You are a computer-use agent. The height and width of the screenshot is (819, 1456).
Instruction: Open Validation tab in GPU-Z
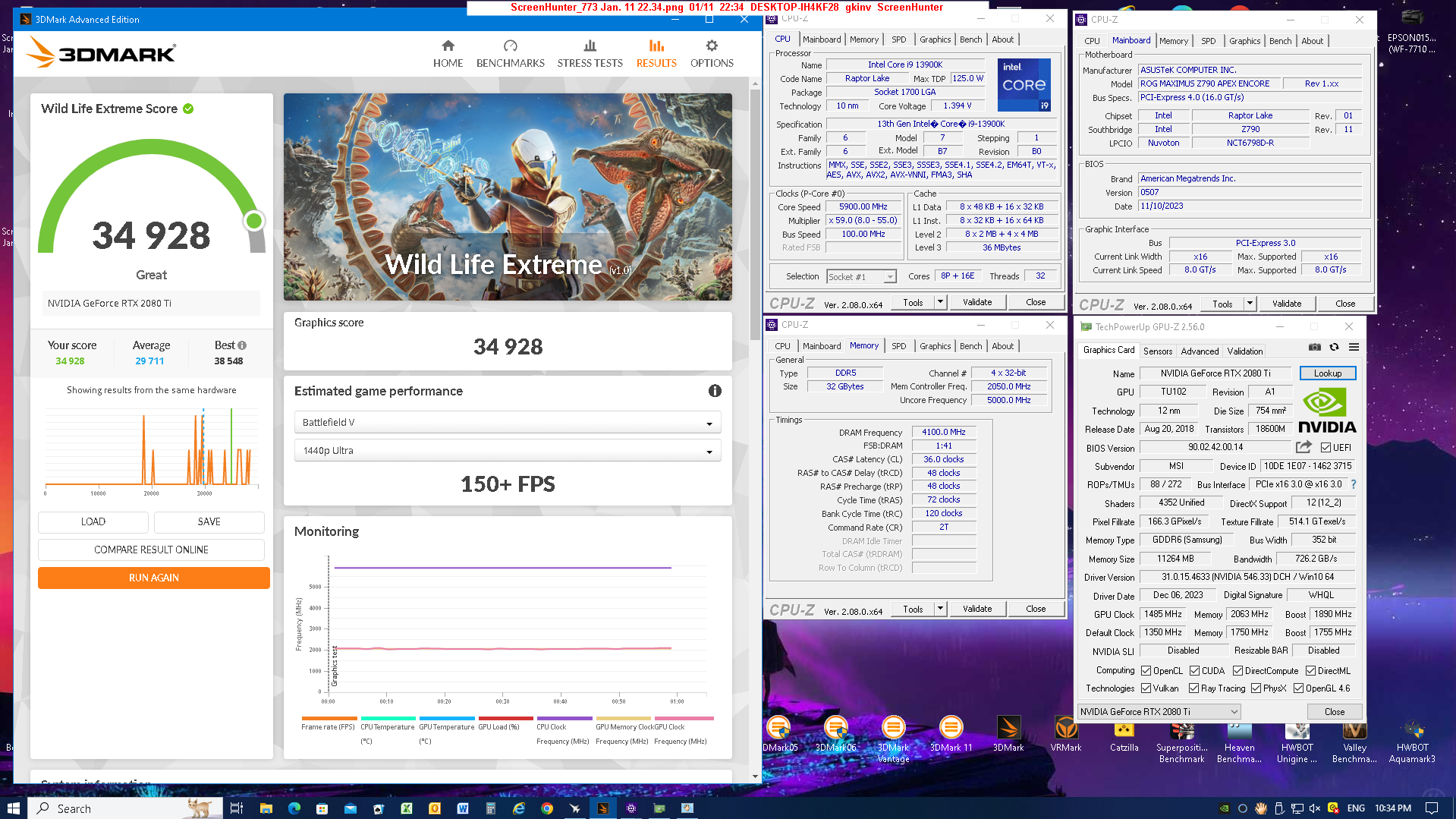[x=1245, y=351]
